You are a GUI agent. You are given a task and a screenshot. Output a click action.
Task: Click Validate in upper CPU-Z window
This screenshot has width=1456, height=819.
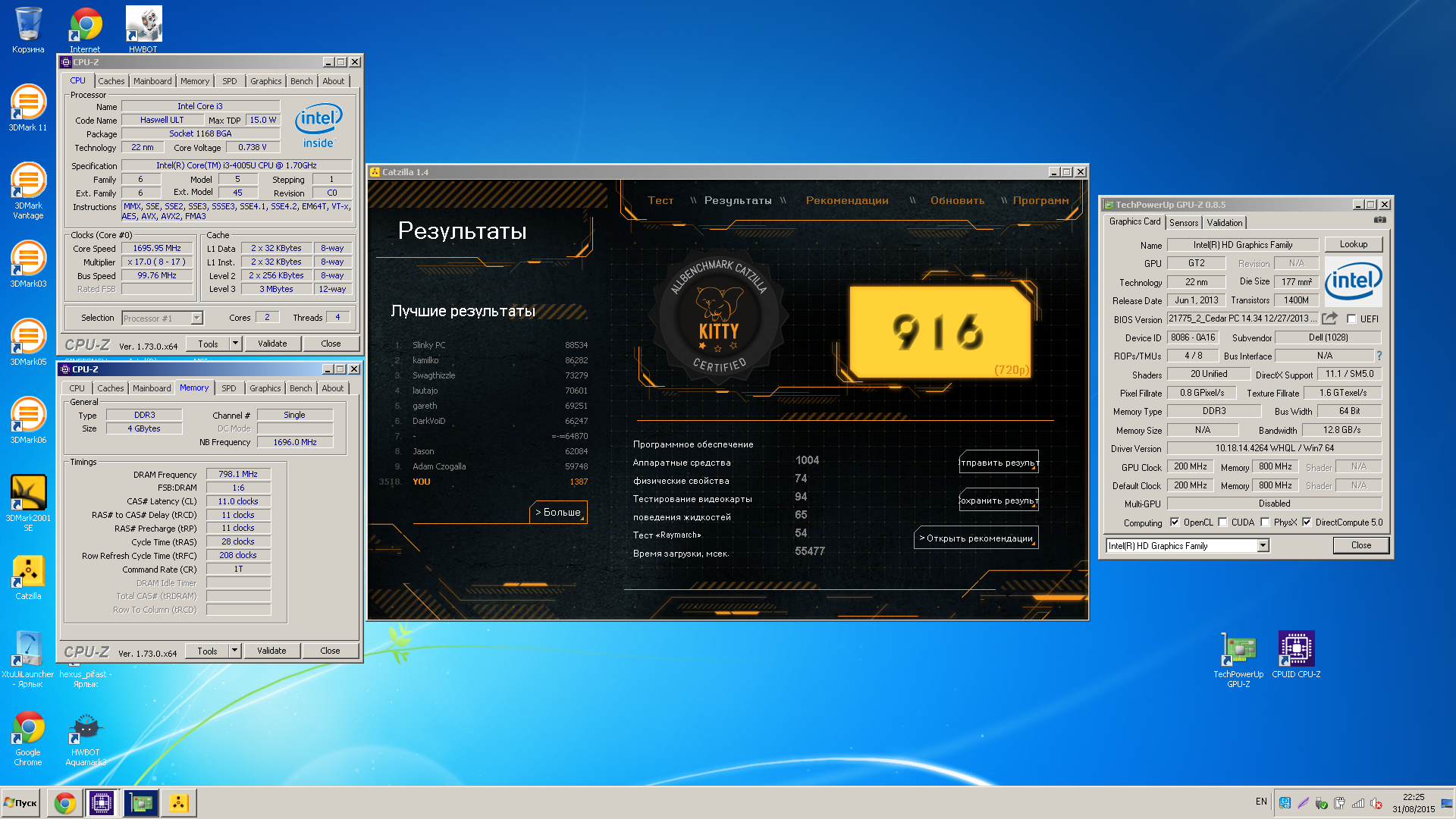click(x=272, y=344)
